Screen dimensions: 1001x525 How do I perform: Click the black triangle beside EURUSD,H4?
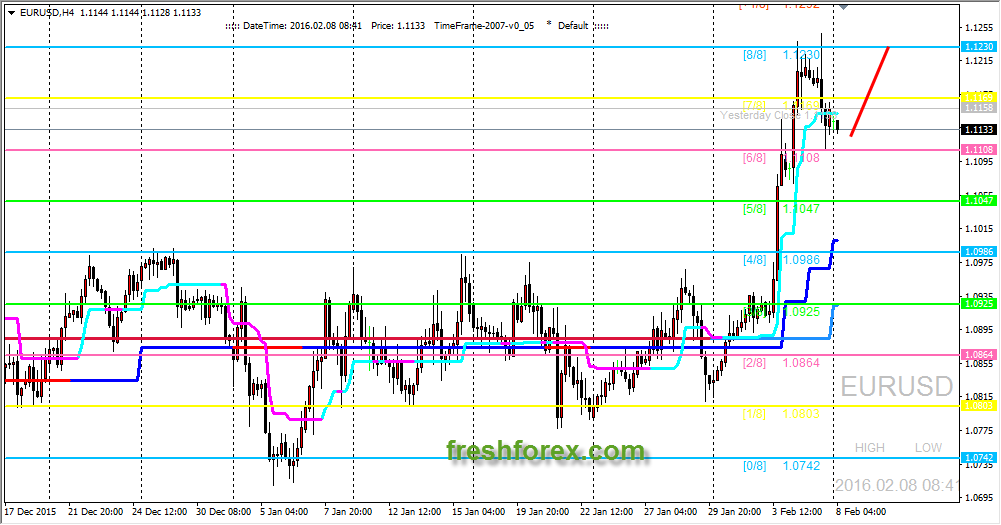(x=12, y=13)
